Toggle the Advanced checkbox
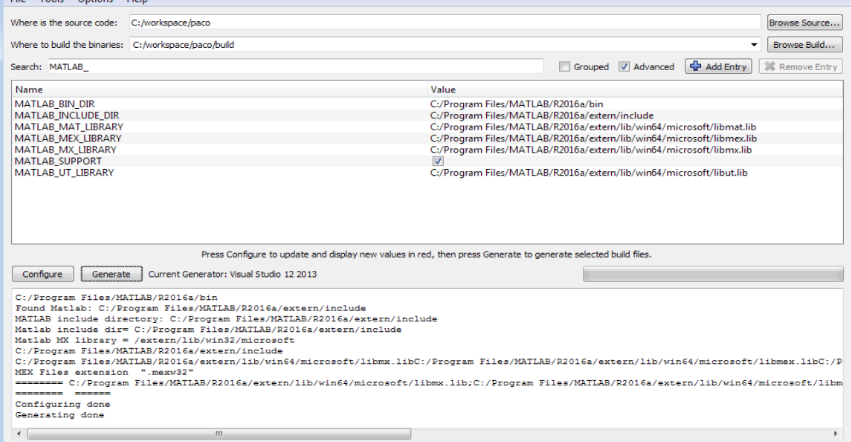Screen dimensions: 851x442 624,66
